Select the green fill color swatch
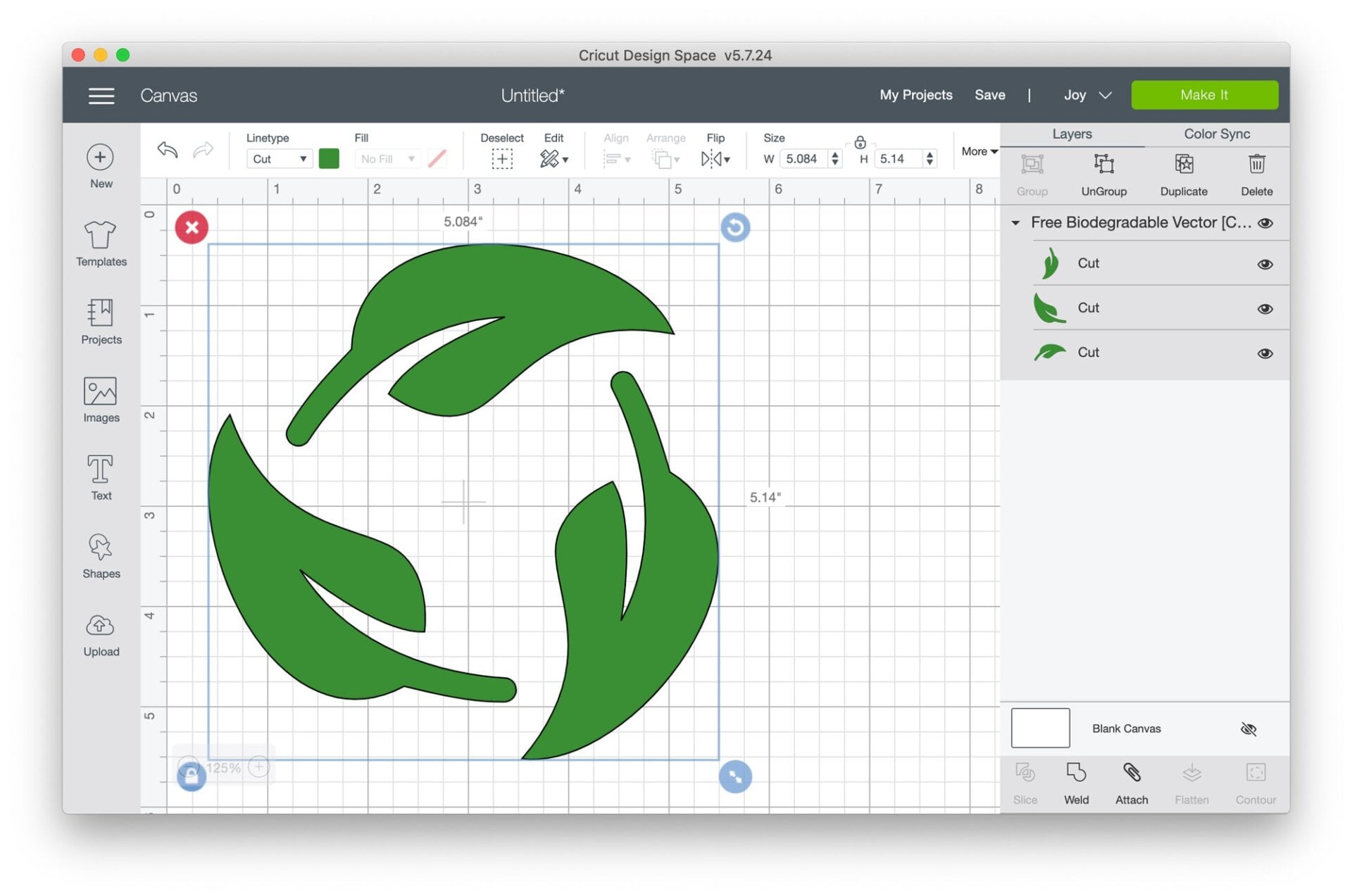1352x896 pixels. (329, 158)
